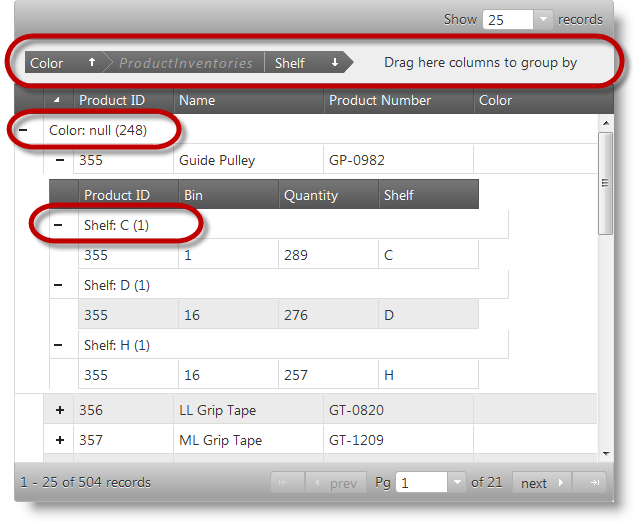Expand row 357 ML Grip Tape
Screen dimensions: 634x522
[x=60, y=440]
